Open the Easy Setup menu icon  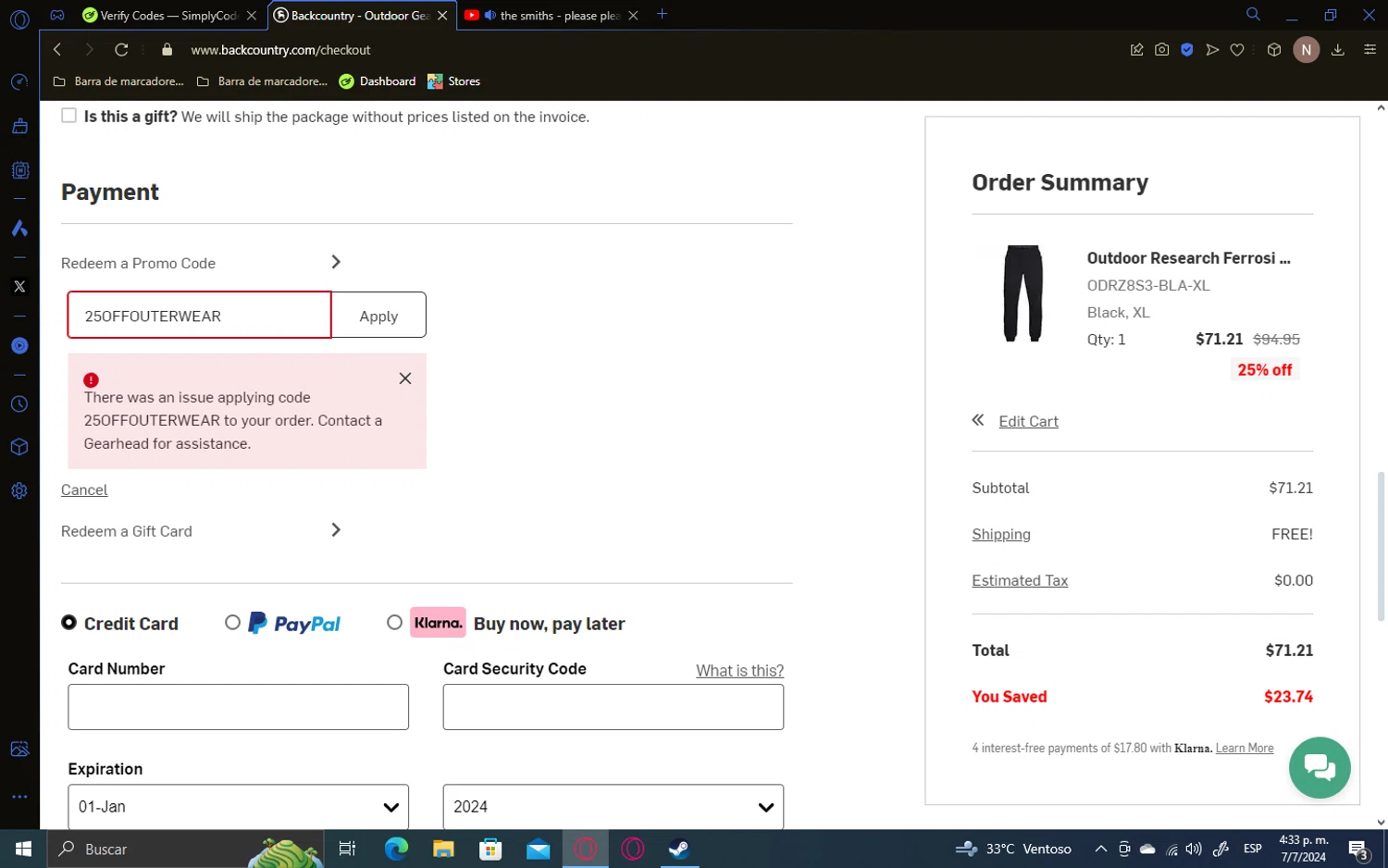pyautogui.click(x=1370, y=50)
